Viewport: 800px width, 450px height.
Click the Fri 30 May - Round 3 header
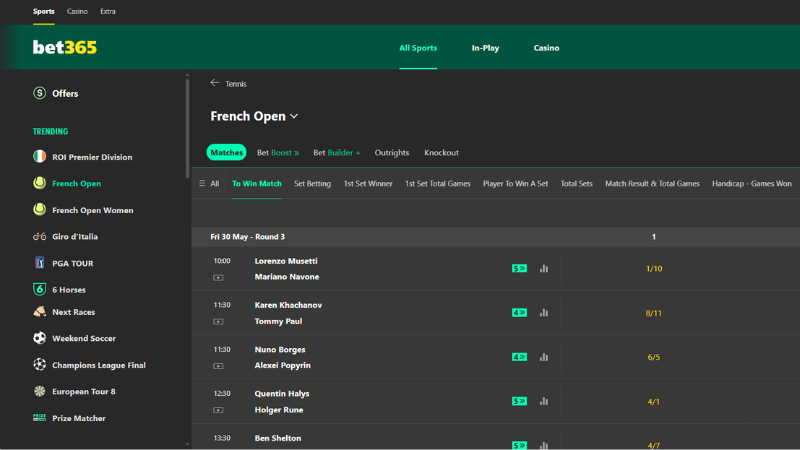tap(247, 237)
